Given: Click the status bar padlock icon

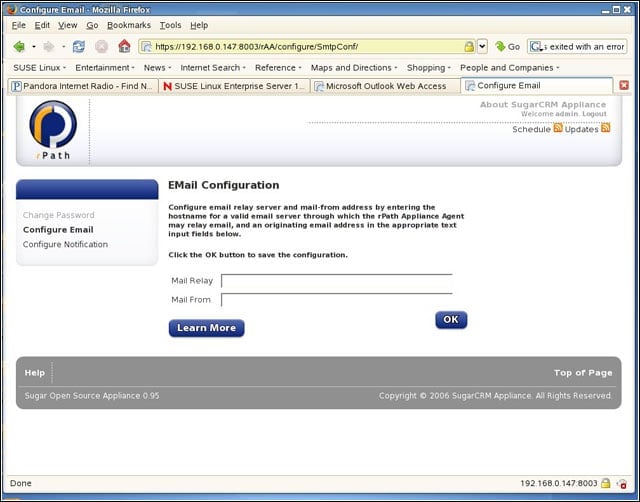Looking at the screenshot, I should pyautogui.click(x=606, y=483).
